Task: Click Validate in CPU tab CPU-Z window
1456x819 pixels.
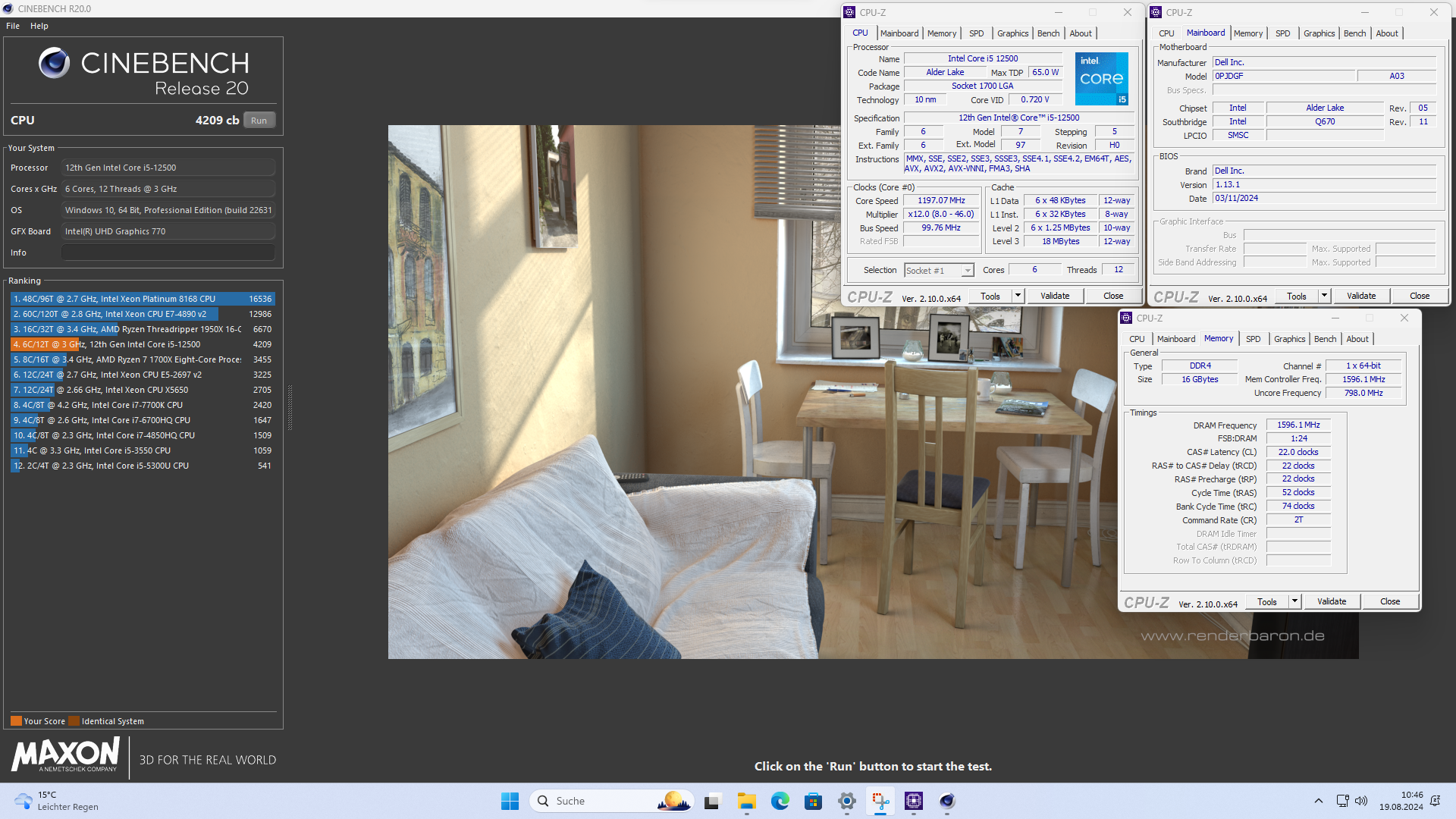Action: (1055, 297)
